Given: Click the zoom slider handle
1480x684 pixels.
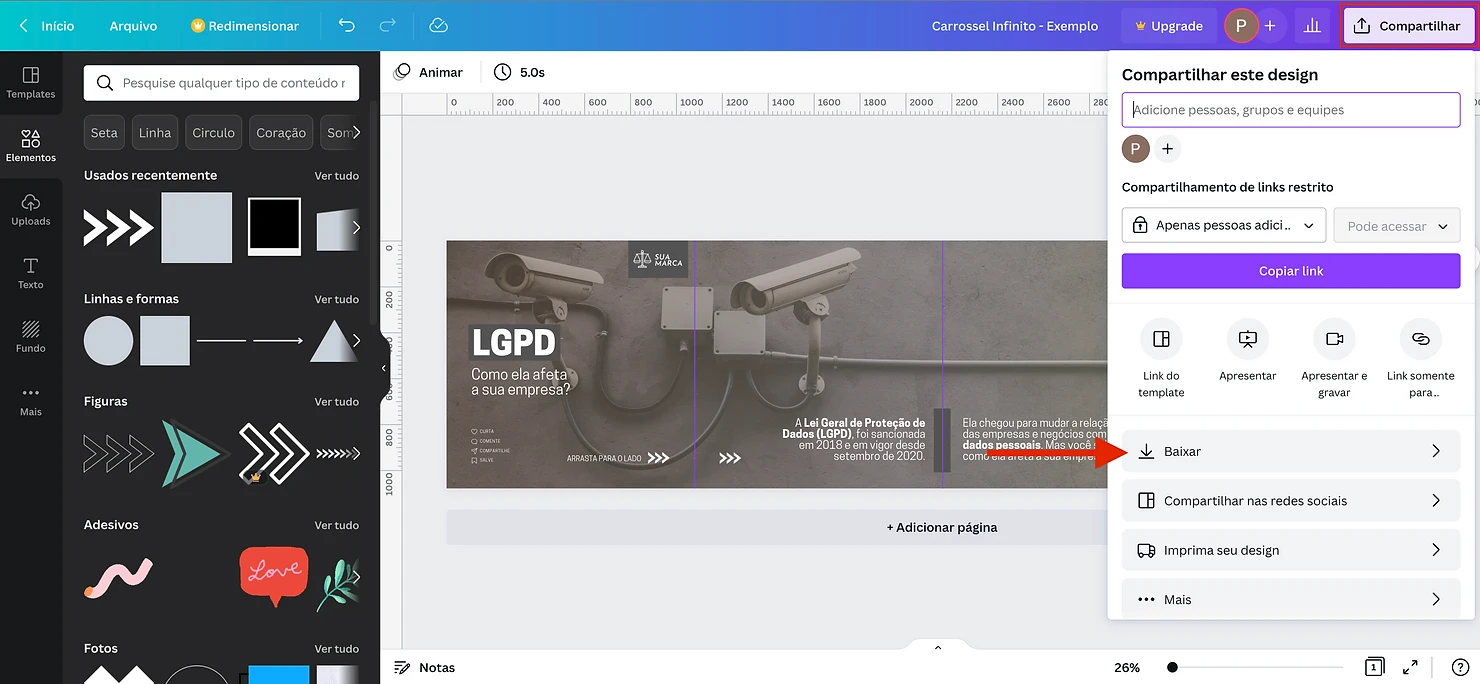Looking at the screenshot, I should 1172,667.
